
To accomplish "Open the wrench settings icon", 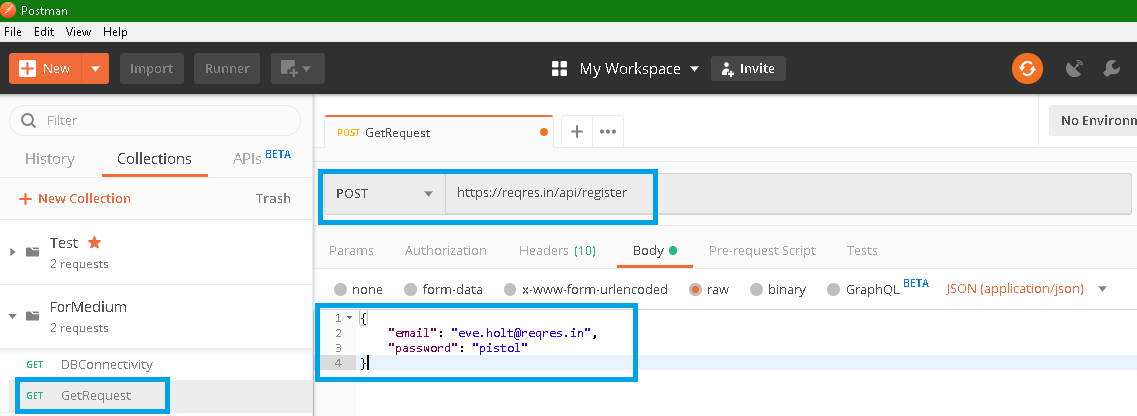I will pos(1112,69).
